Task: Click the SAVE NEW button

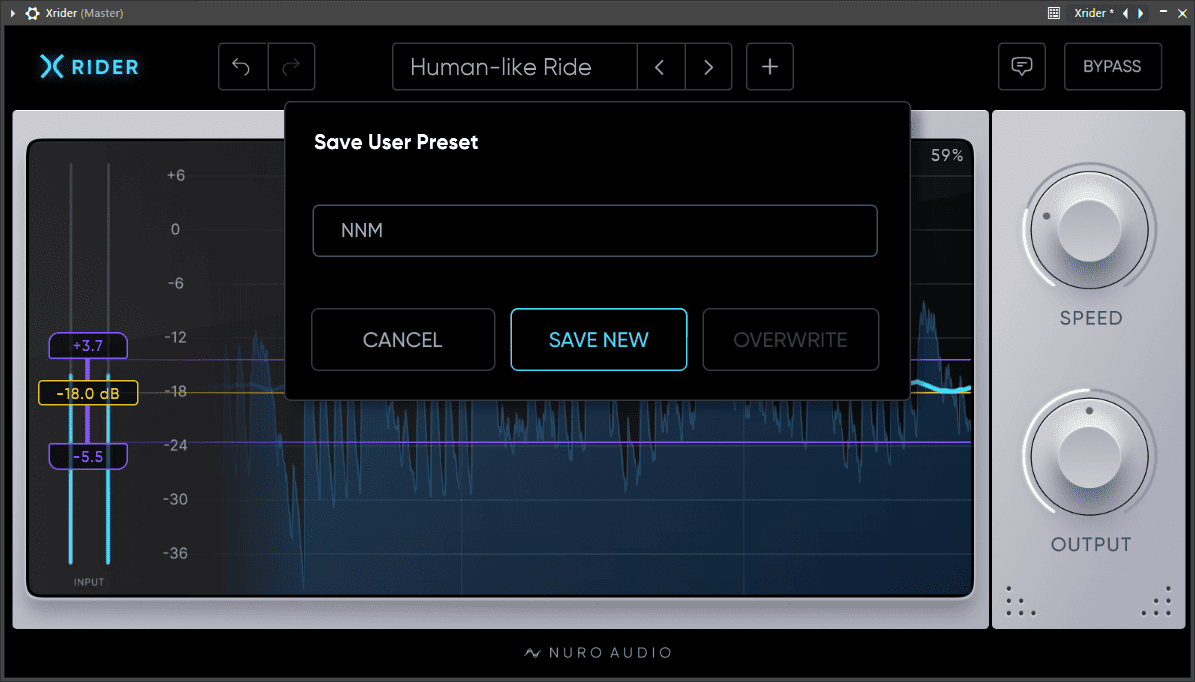Action: [x=599, y=340]
